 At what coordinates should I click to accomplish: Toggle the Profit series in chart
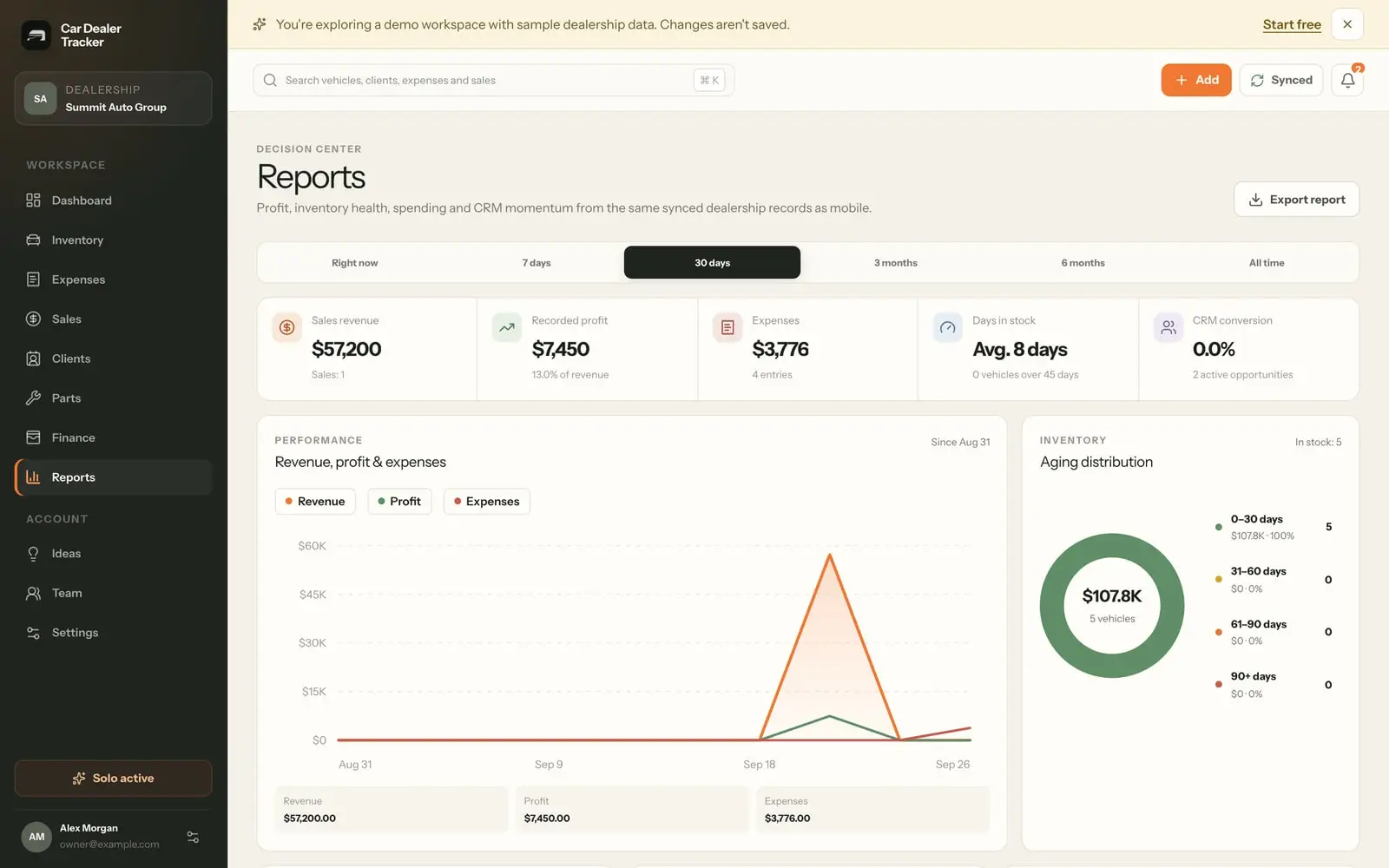click(x=399, y=502)
